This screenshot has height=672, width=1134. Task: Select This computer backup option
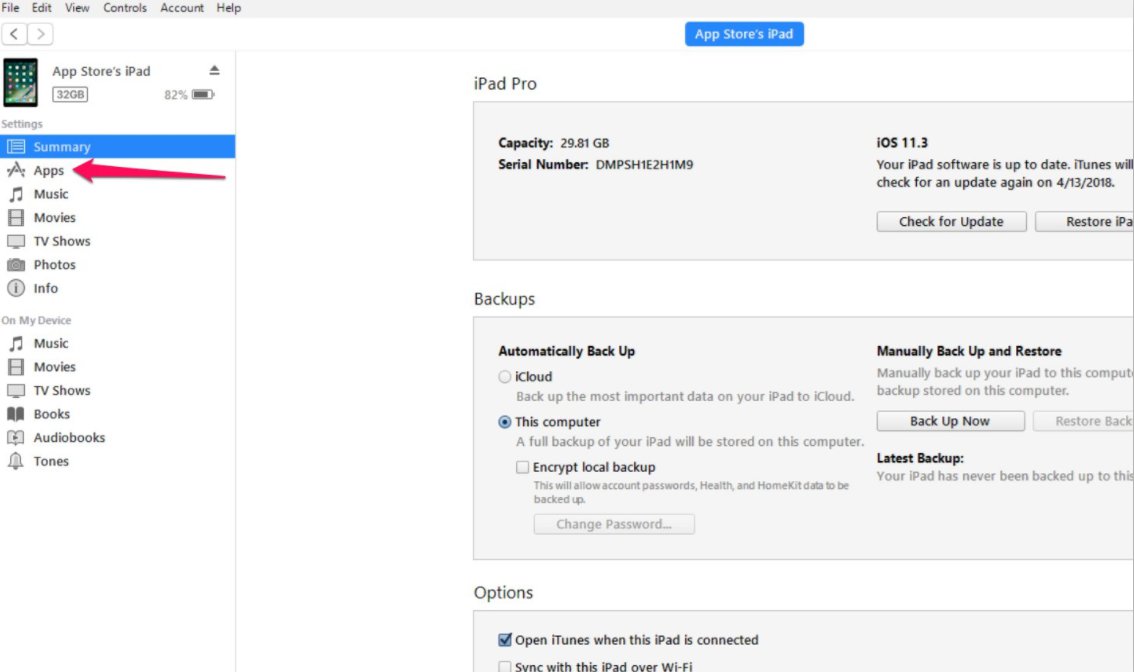pyautogui.click(x=505, y=422)
